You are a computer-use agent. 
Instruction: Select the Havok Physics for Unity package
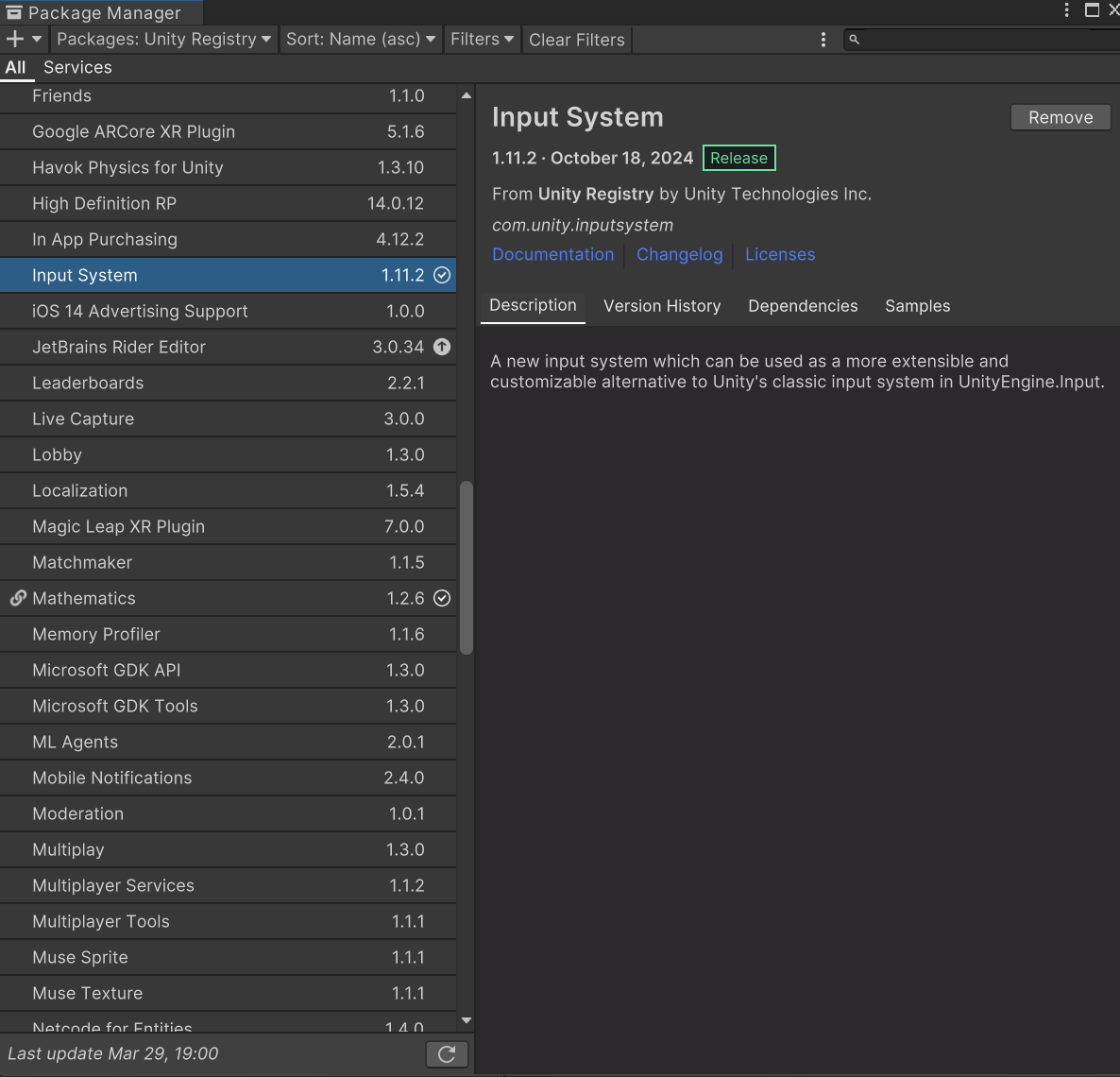[x=228, y=167]
